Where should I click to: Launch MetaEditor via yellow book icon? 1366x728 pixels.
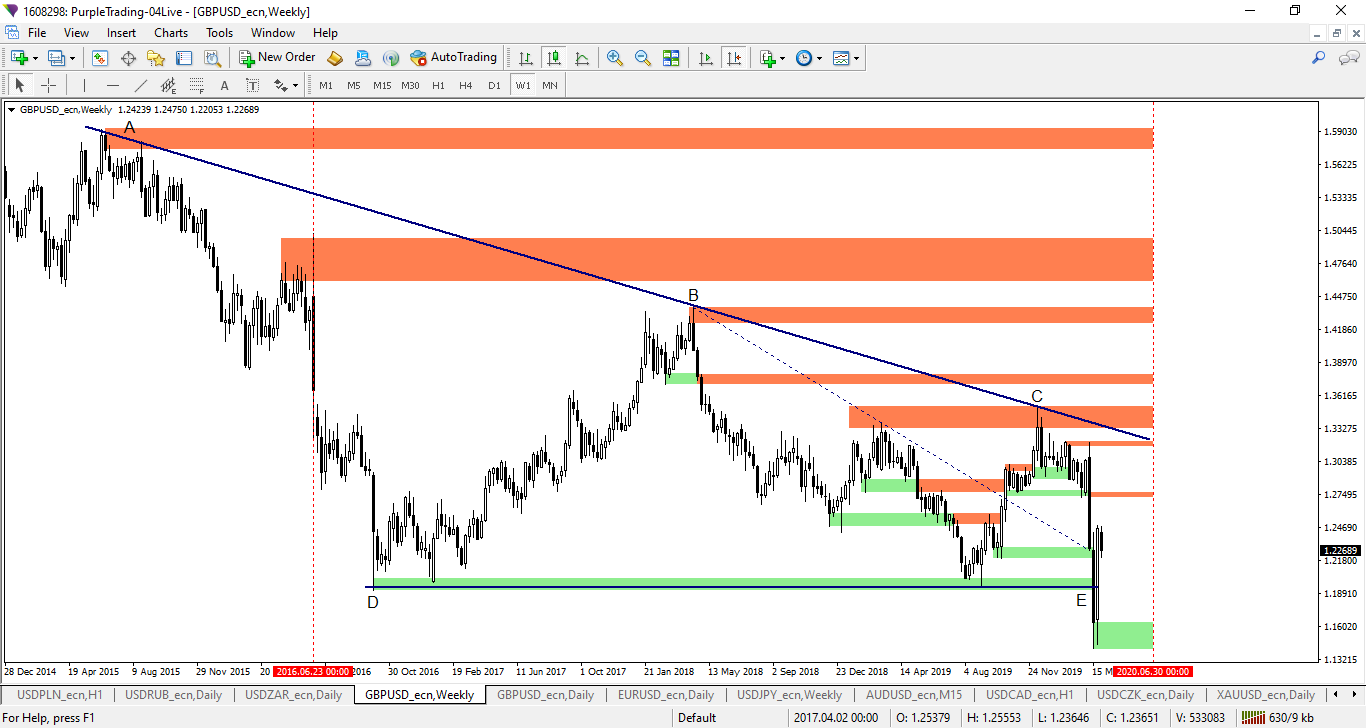[335, 58]
